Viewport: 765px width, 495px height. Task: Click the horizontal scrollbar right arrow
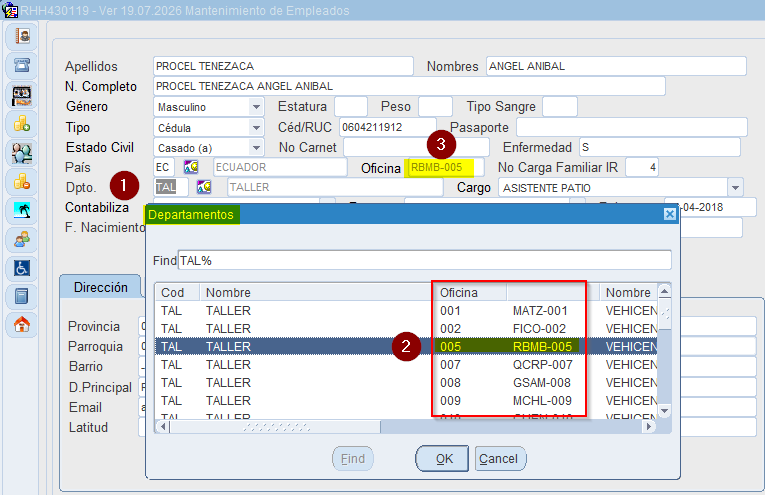point(648,427)
